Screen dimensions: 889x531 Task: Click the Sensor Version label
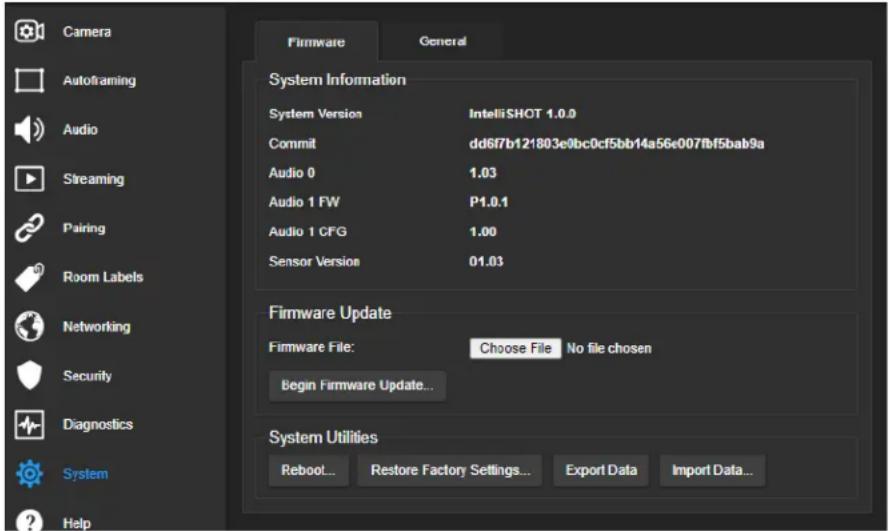coord(314,261)
